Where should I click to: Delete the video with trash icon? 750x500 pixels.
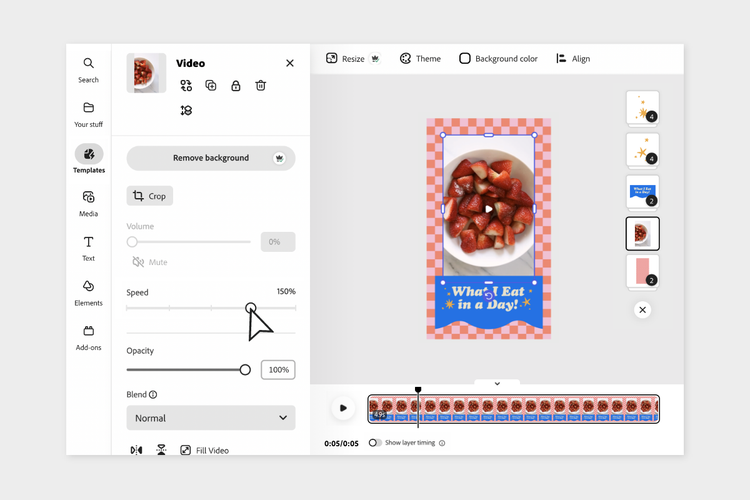261,86
